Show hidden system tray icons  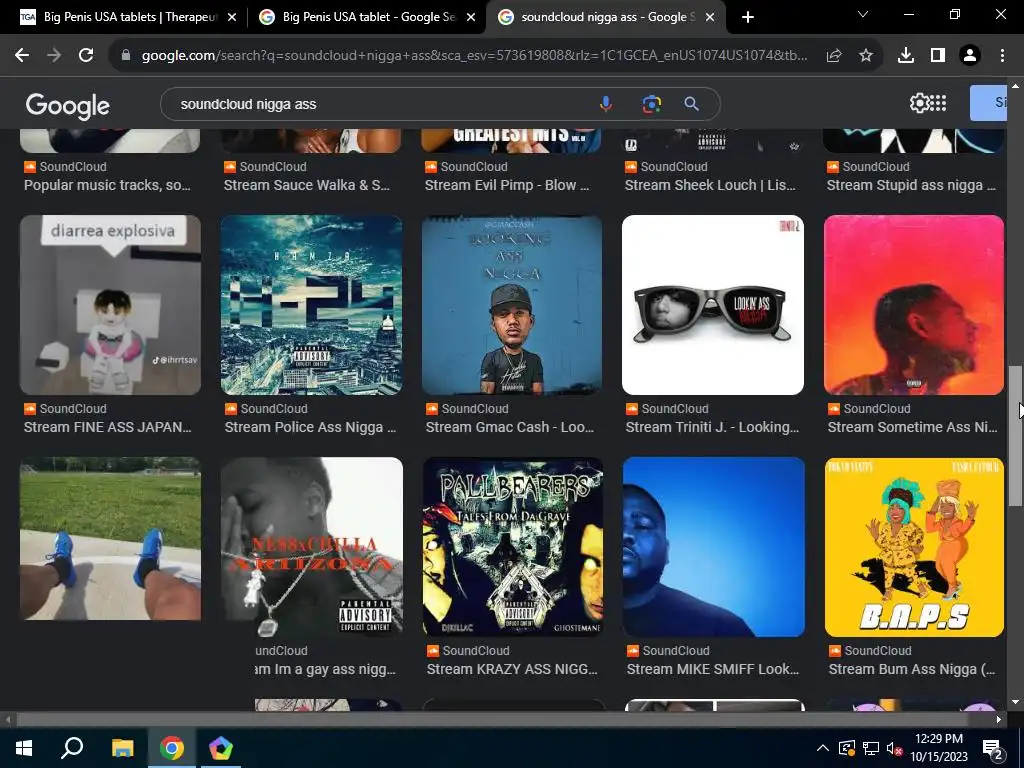823,748
